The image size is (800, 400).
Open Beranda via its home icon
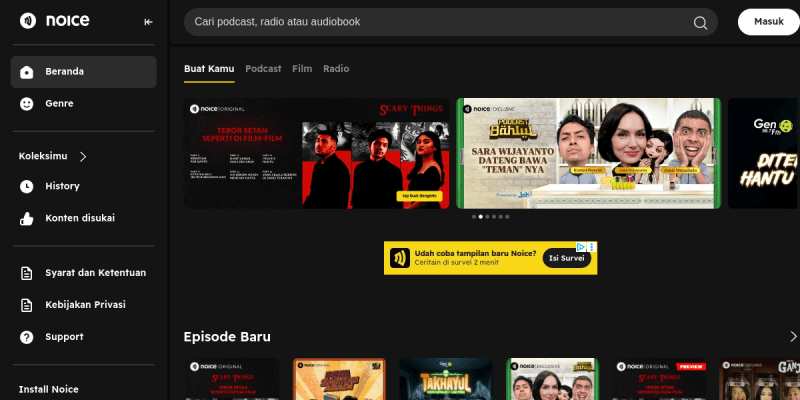coord(27,72)
